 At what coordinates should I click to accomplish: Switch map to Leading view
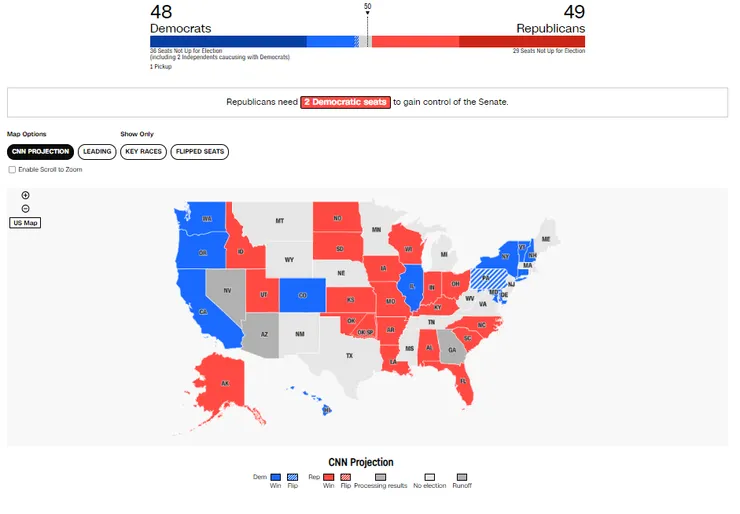coord(97,152)
